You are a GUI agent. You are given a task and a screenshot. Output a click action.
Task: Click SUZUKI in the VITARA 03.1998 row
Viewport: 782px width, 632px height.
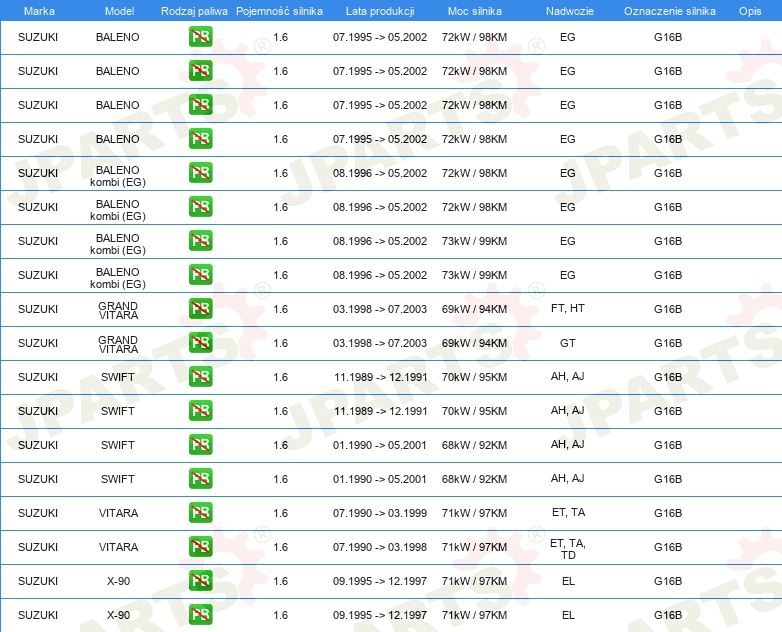point(38,547)
